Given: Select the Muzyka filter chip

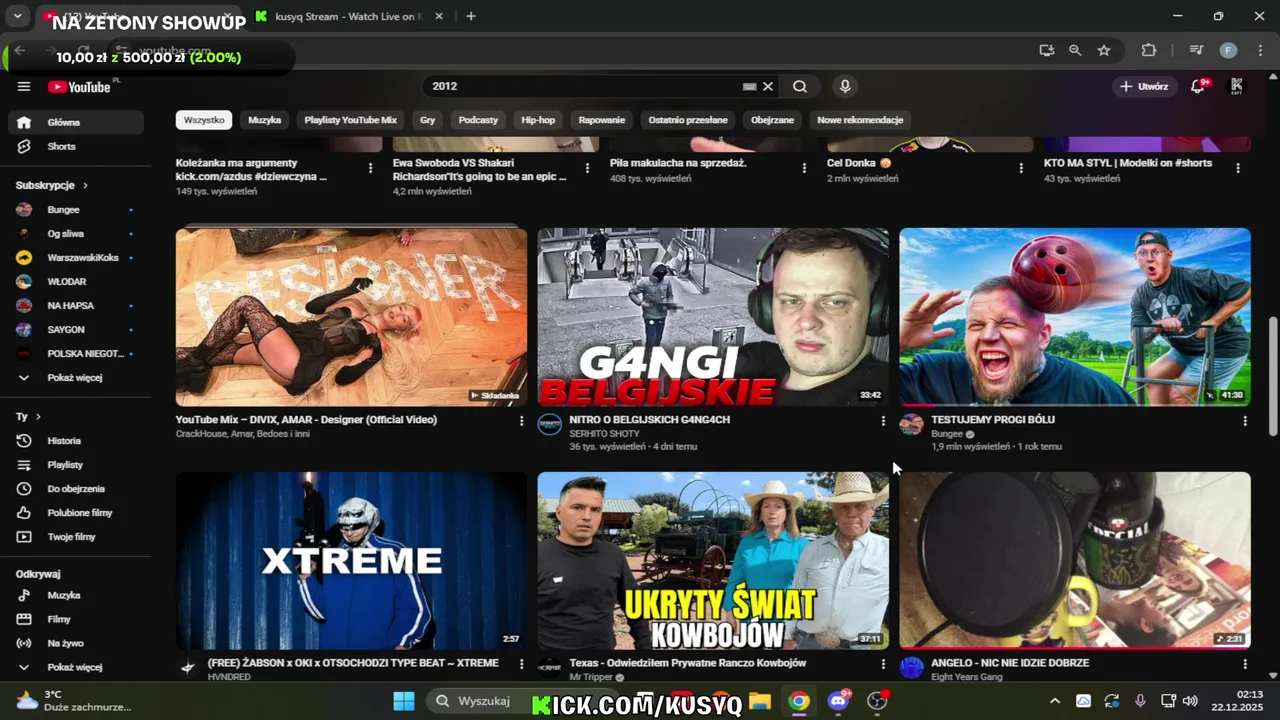Looking at the screenshot, I should pyautogui.click(x=265, y=120).
